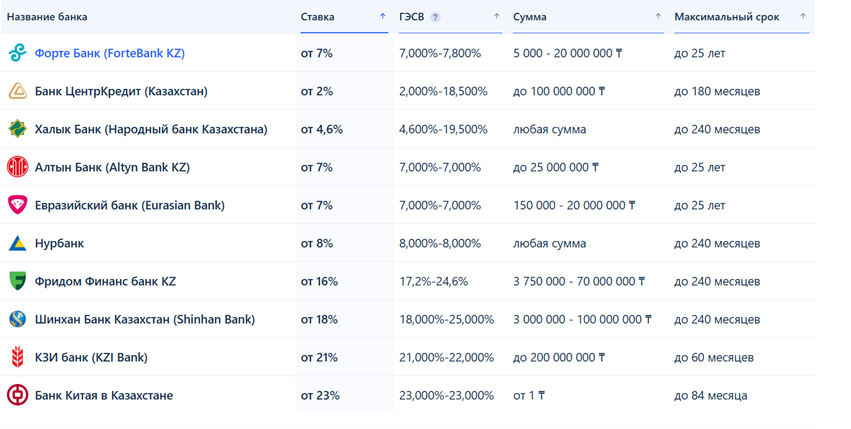Click ГЭСВ value '7,000%-7,800%'
Image resolution: width=851 pixels, height=429 pixels.
(x=440, y=53)
